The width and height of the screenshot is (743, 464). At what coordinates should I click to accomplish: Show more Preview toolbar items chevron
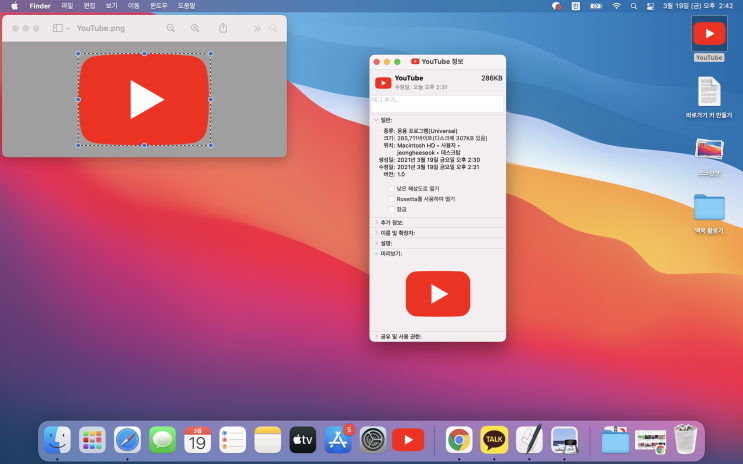257,28
